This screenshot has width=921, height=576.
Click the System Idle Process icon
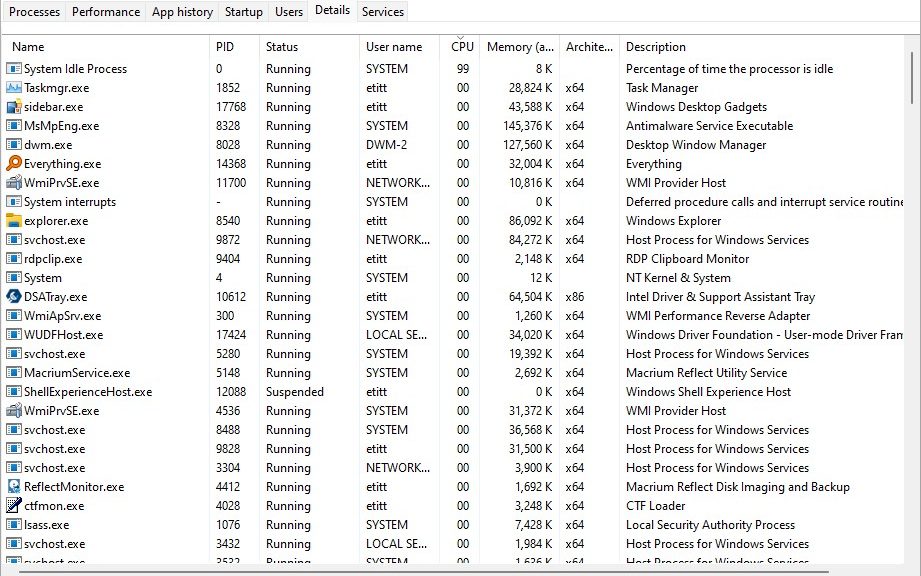14,69
